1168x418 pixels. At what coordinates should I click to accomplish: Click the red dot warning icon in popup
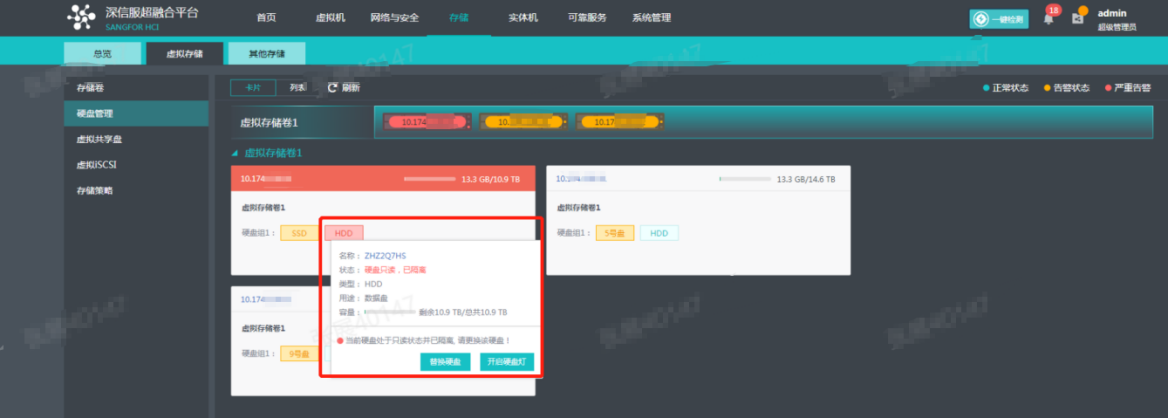tap(340, 341)
